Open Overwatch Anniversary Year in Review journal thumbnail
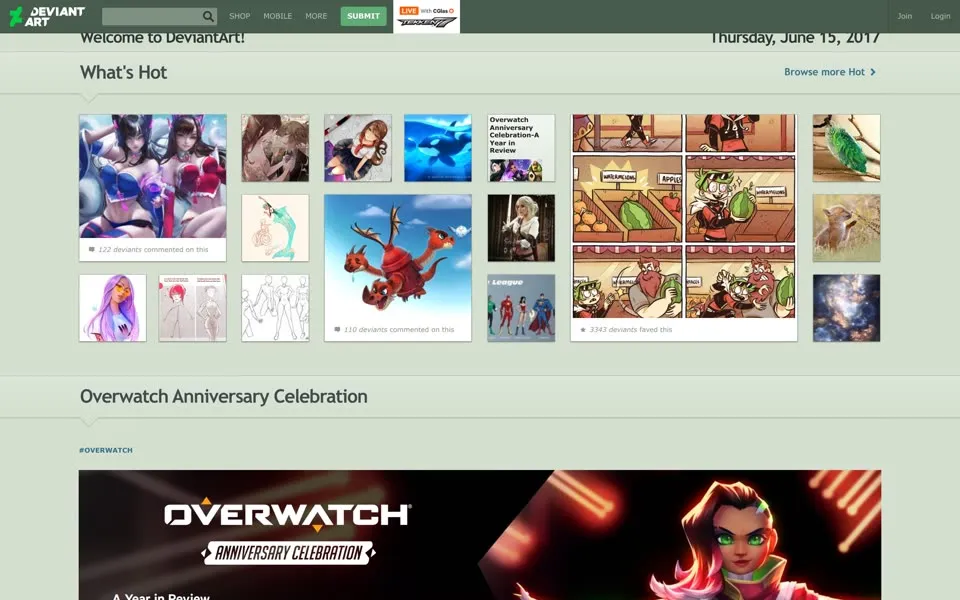Screen dimensions: 960x600 coord(521,148)
